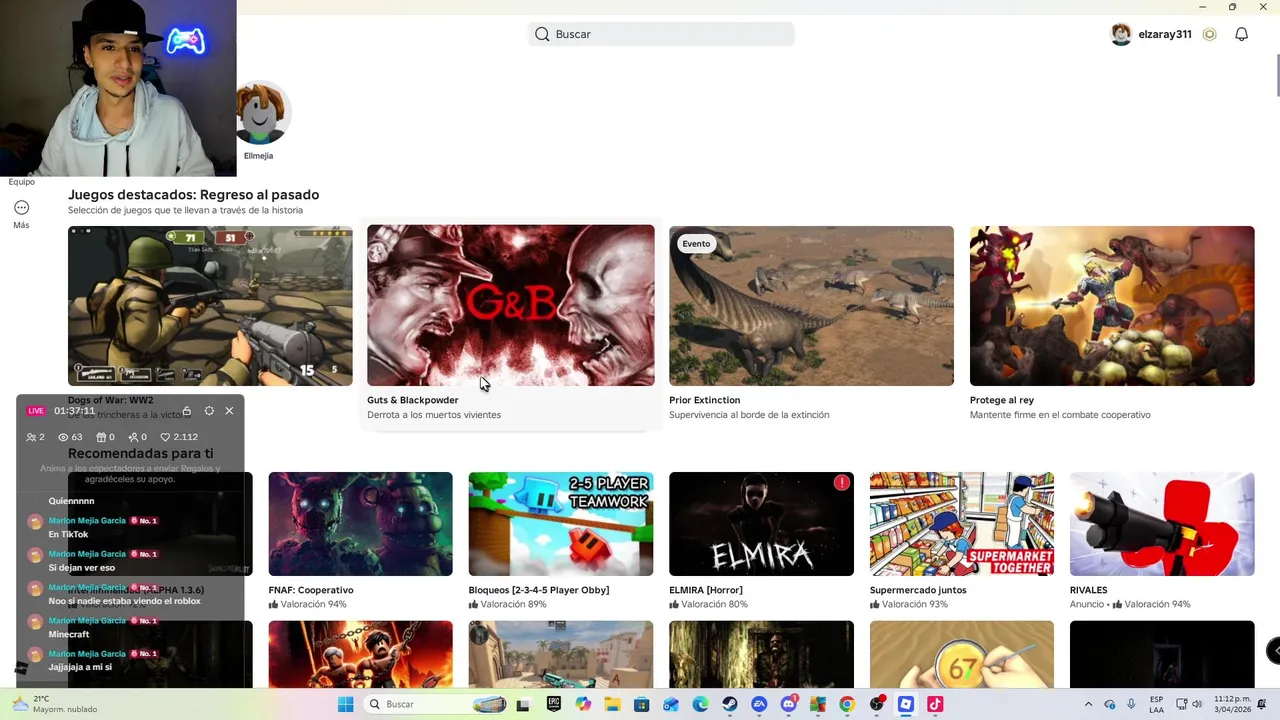The height and width of the screenshot is (720, 1280).
Task: Click heading 'Juegos destacados: Regreso al pasado'
Action: (x=194, y=195)
